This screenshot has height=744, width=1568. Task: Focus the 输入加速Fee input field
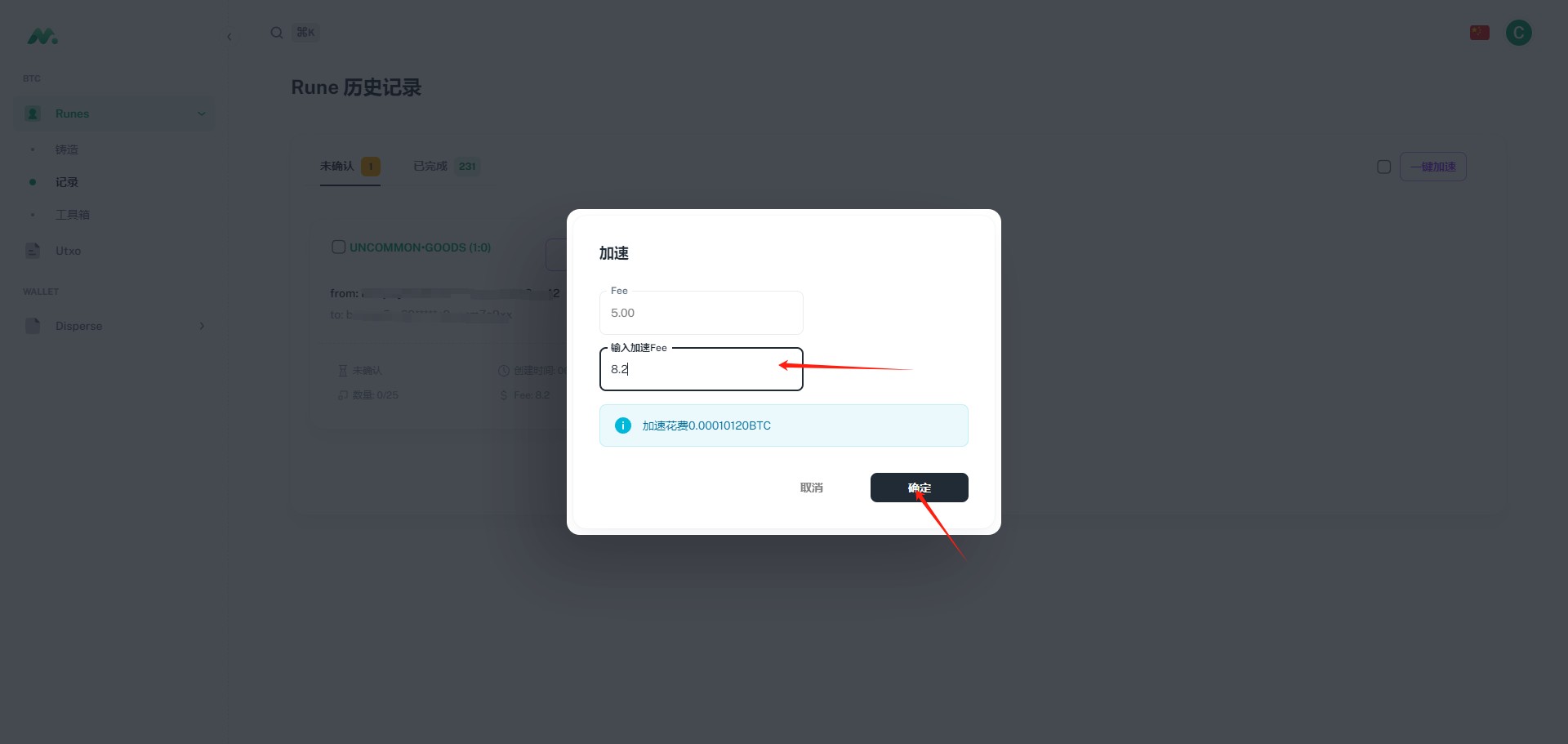pyautogui.click(x=701, y=369)
